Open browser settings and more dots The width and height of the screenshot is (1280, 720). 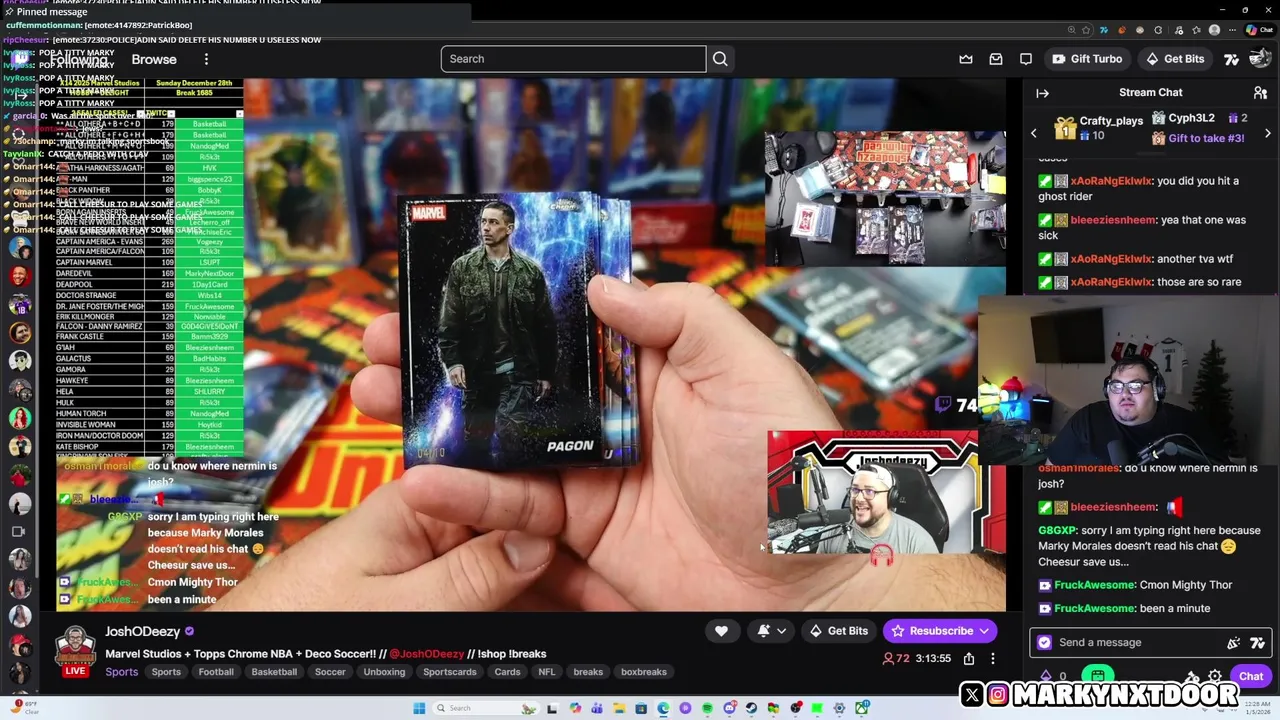click(1232, 30)
